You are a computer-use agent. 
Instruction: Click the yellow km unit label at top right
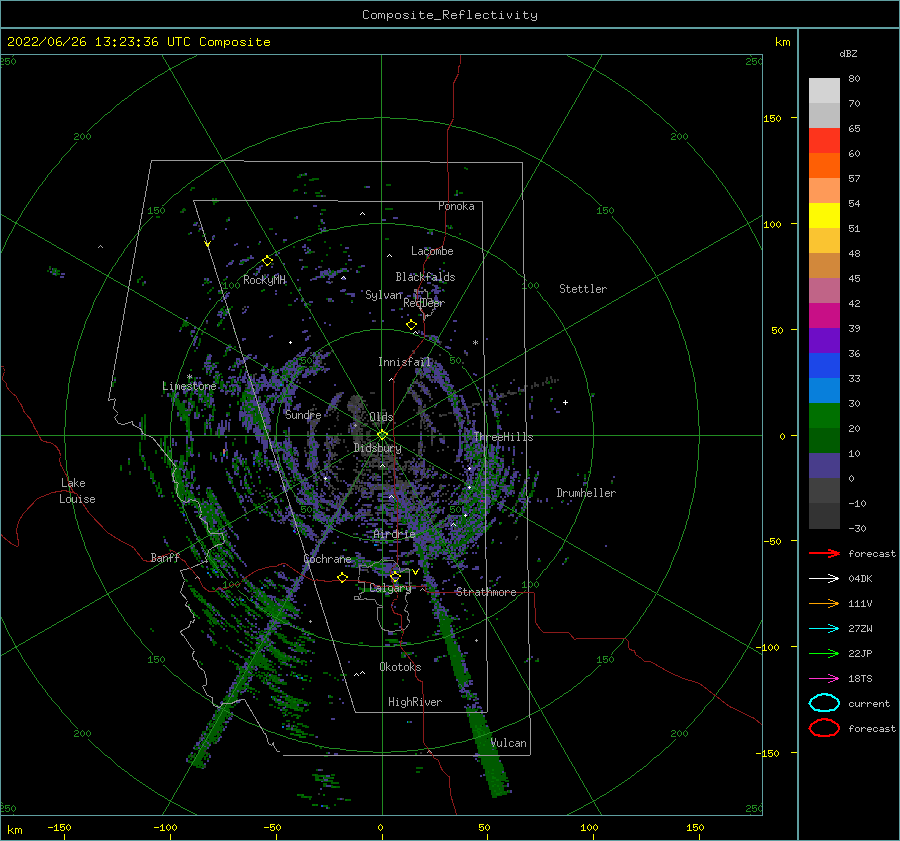pos(782,42)
